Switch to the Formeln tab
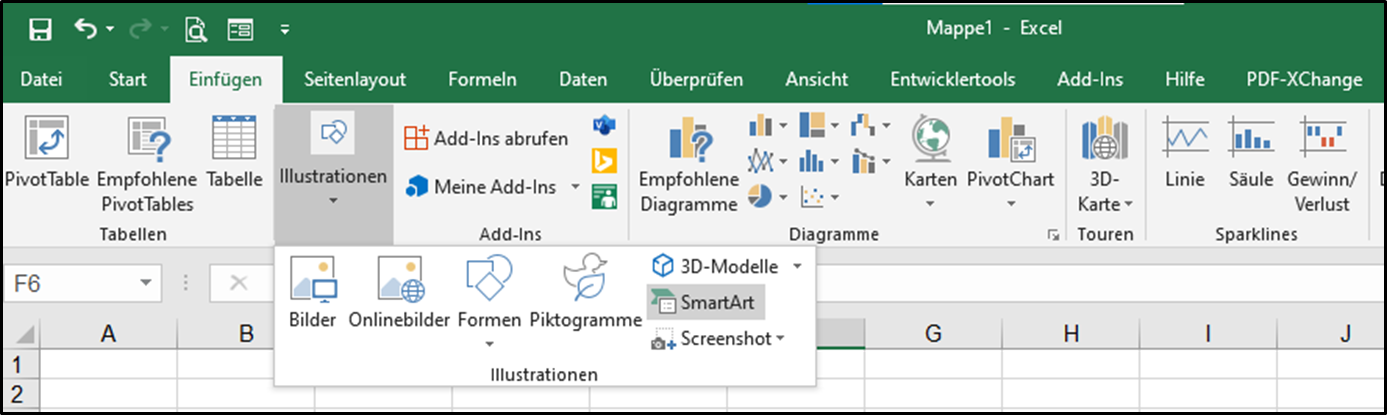This screenshot has width=1387, height=415. pyautogui.click(x=482, y=80)
